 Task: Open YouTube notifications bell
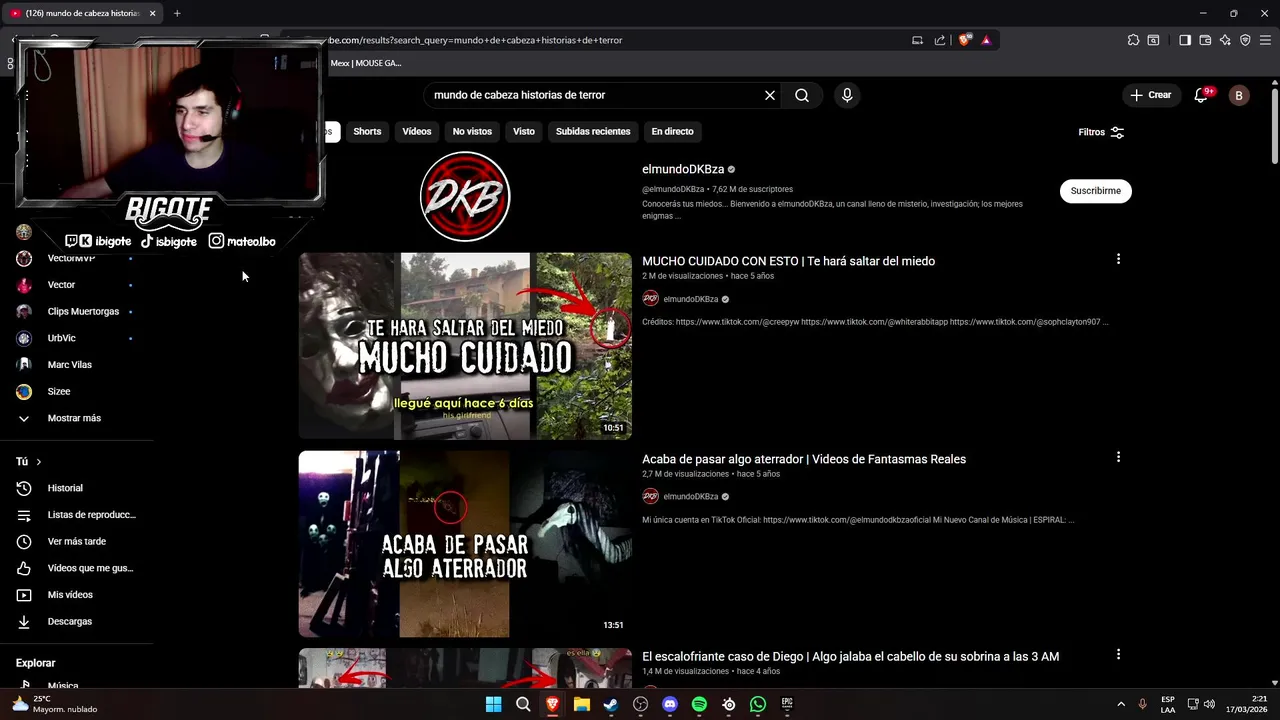point(1202,95)
